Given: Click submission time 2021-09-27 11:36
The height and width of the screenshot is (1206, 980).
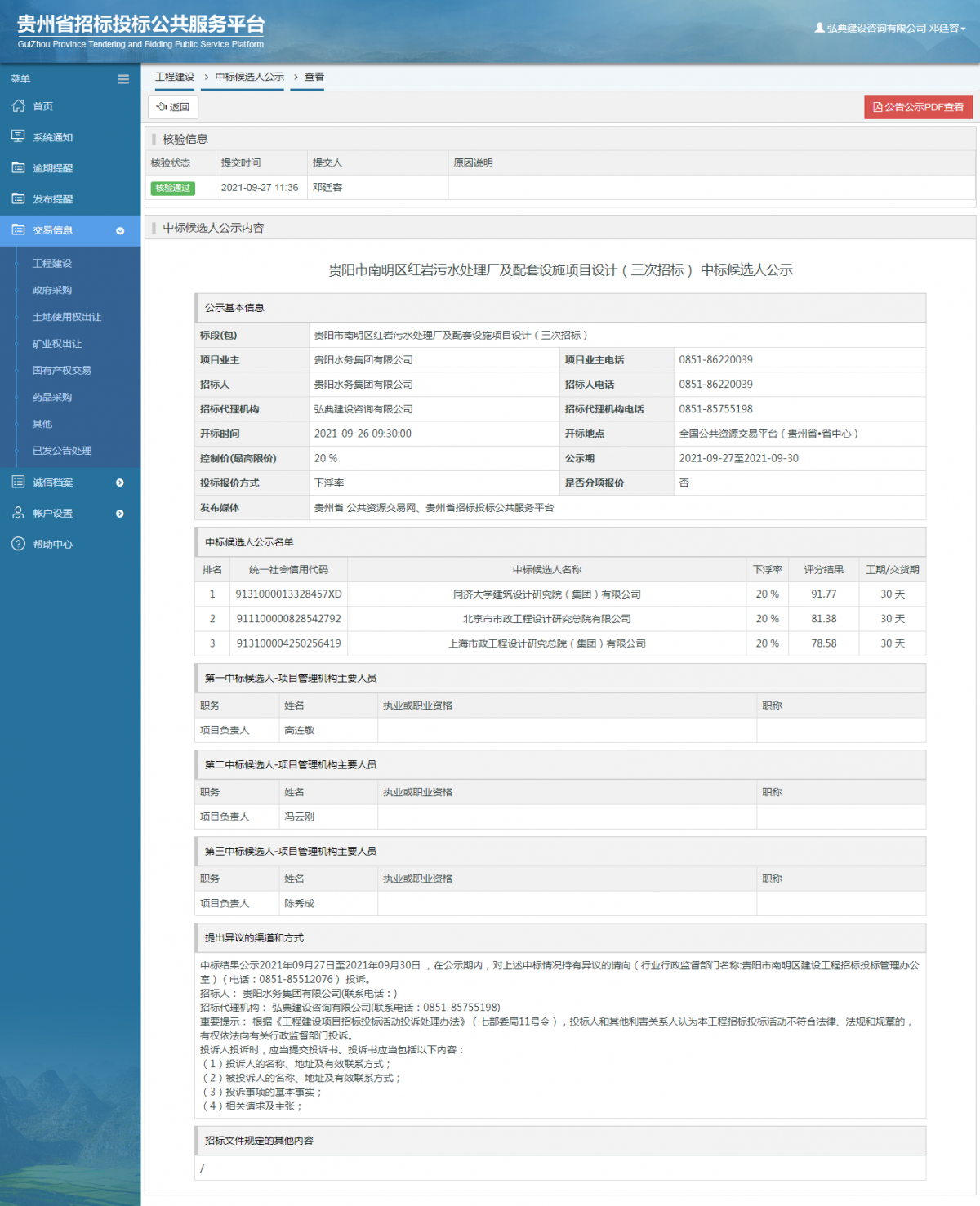Looking at the screenshot, I should tap(260, 188).
